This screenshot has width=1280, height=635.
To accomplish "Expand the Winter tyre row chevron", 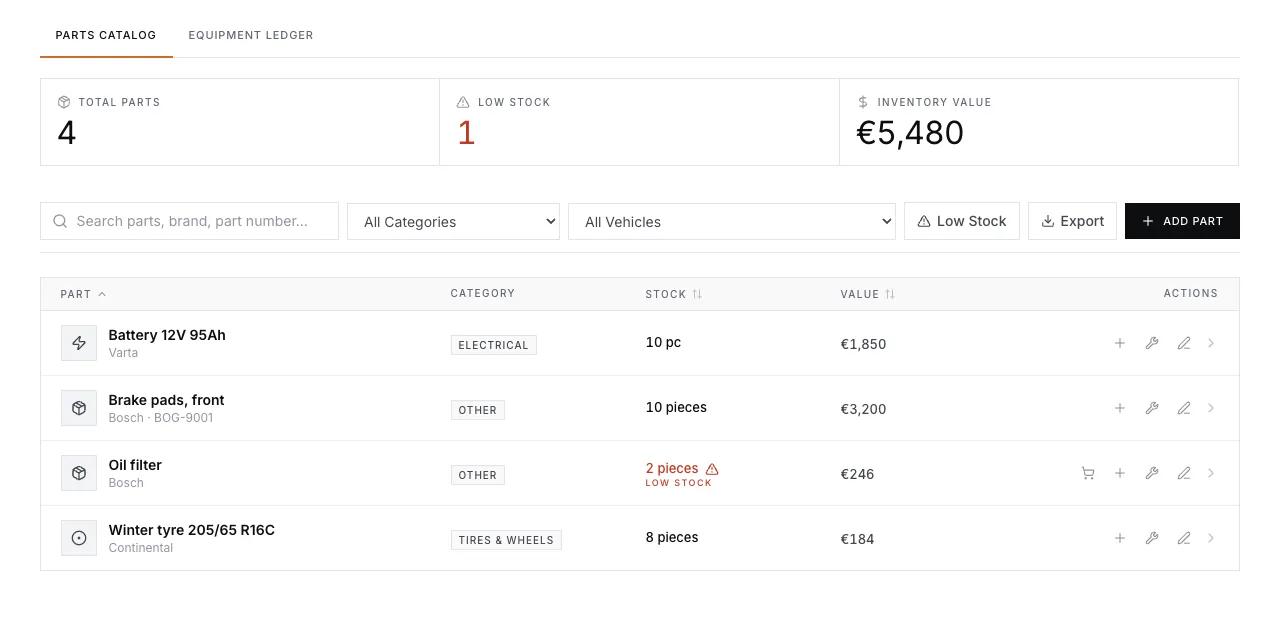I will click(x=1211, y=538).
